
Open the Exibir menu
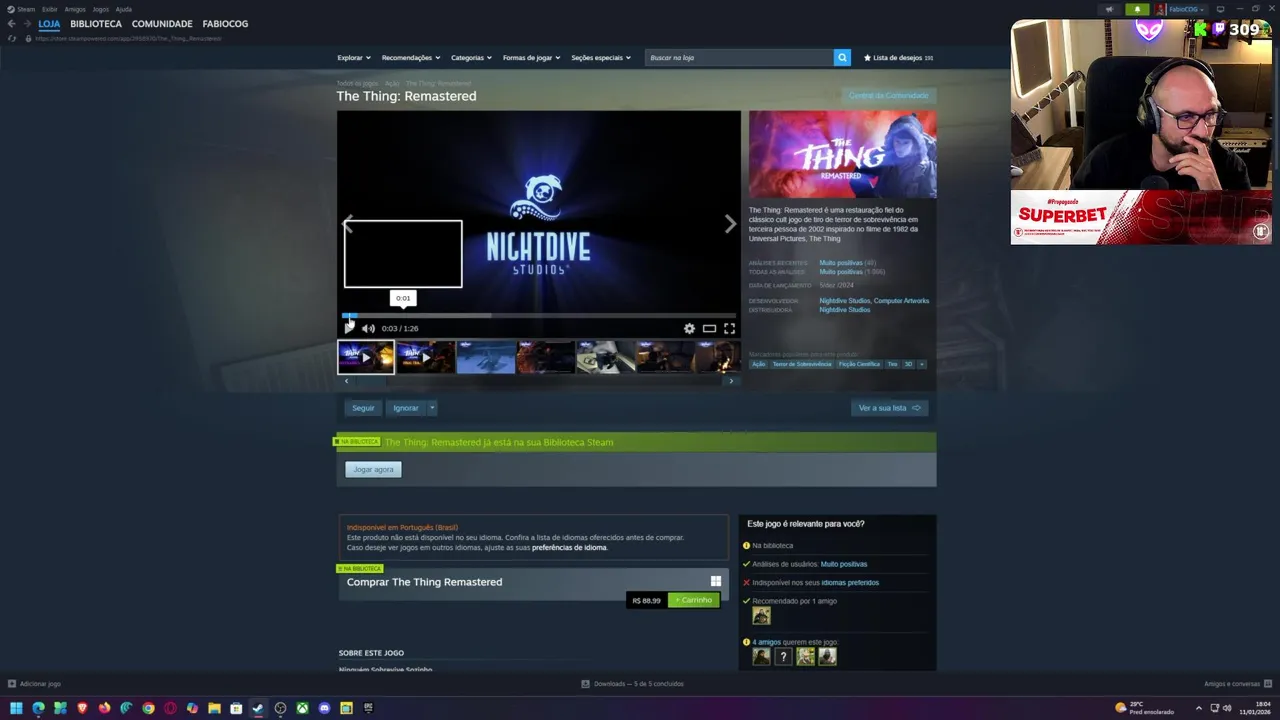[50, 9]
